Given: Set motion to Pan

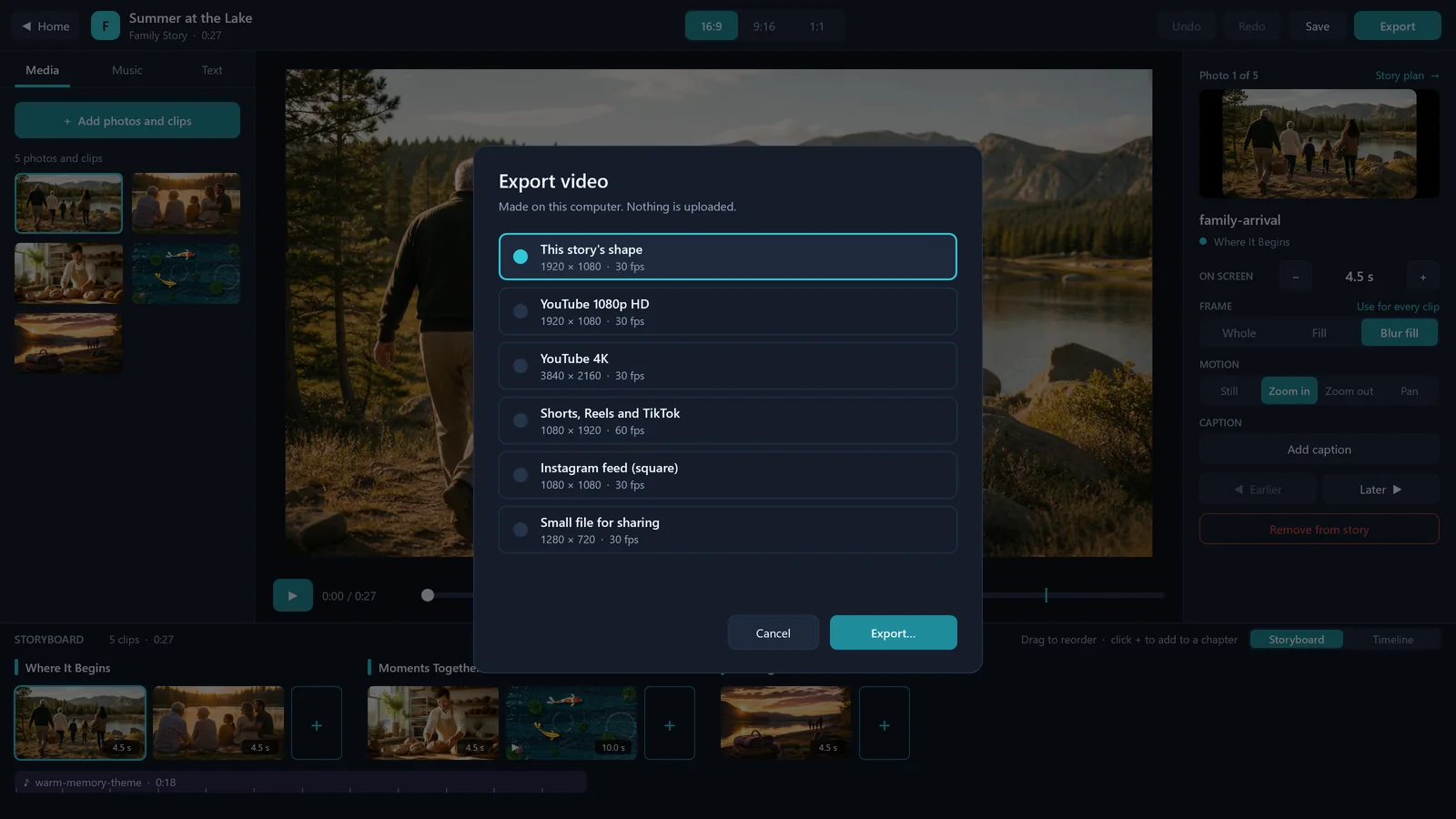Looking at the screenshot, I should click(x=1409, y=391).
